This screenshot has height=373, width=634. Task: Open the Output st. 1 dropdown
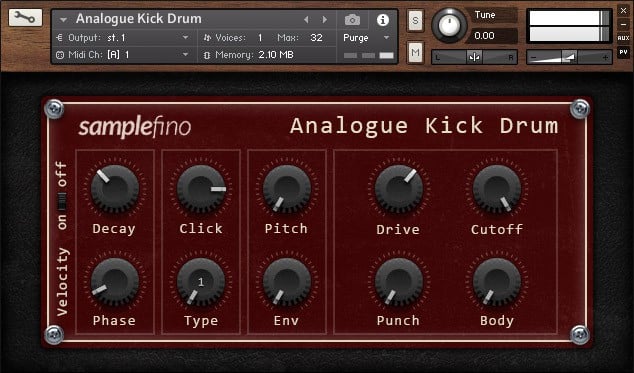point(122,38)
